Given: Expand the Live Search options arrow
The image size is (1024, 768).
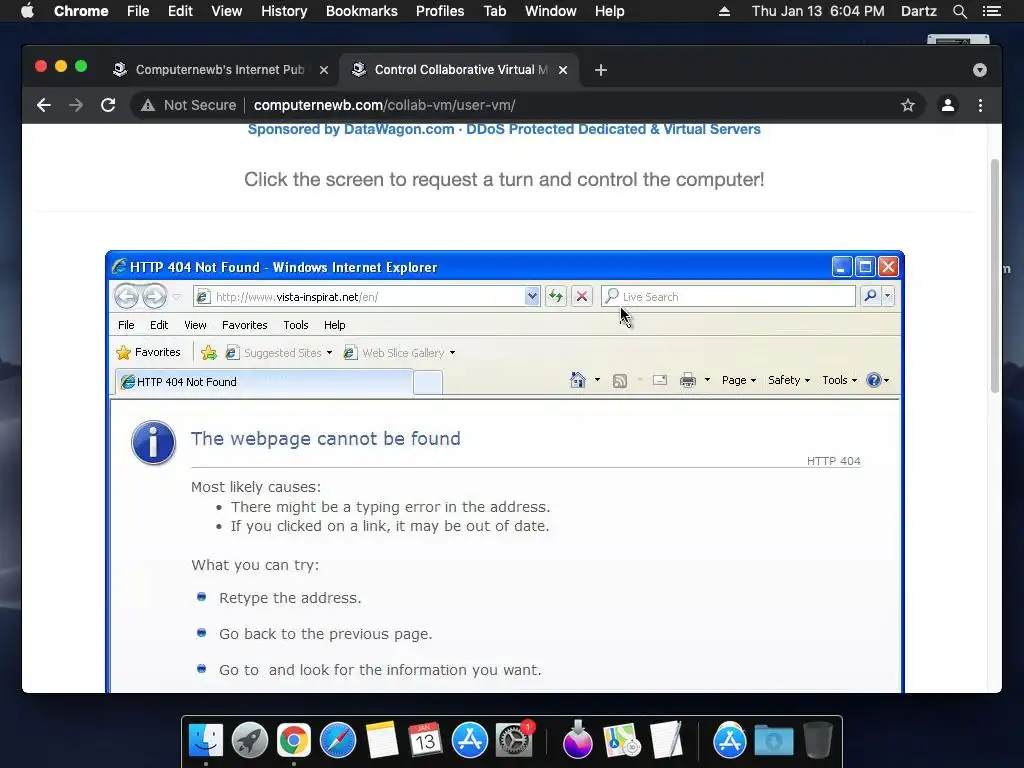Looking at the screenshot, I should [x=888, y=296].
